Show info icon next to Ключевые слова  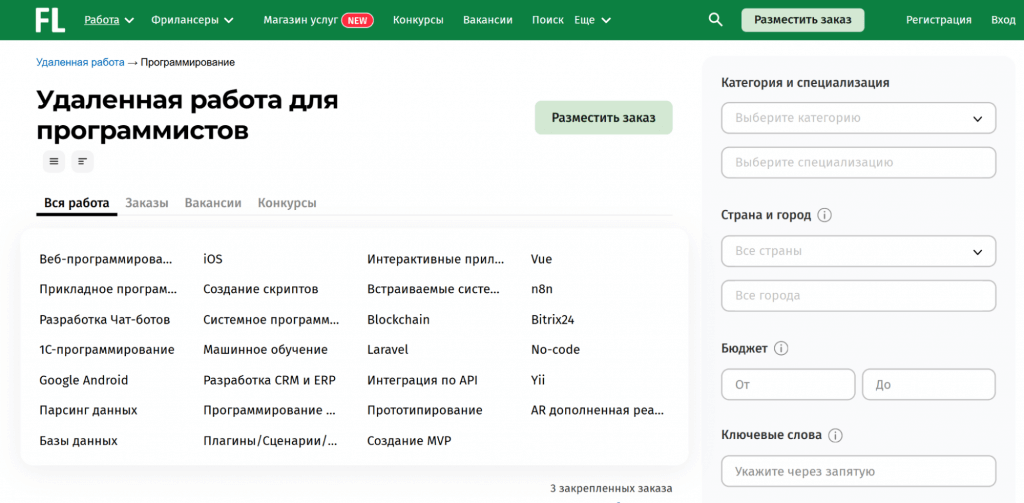(835, 435)
